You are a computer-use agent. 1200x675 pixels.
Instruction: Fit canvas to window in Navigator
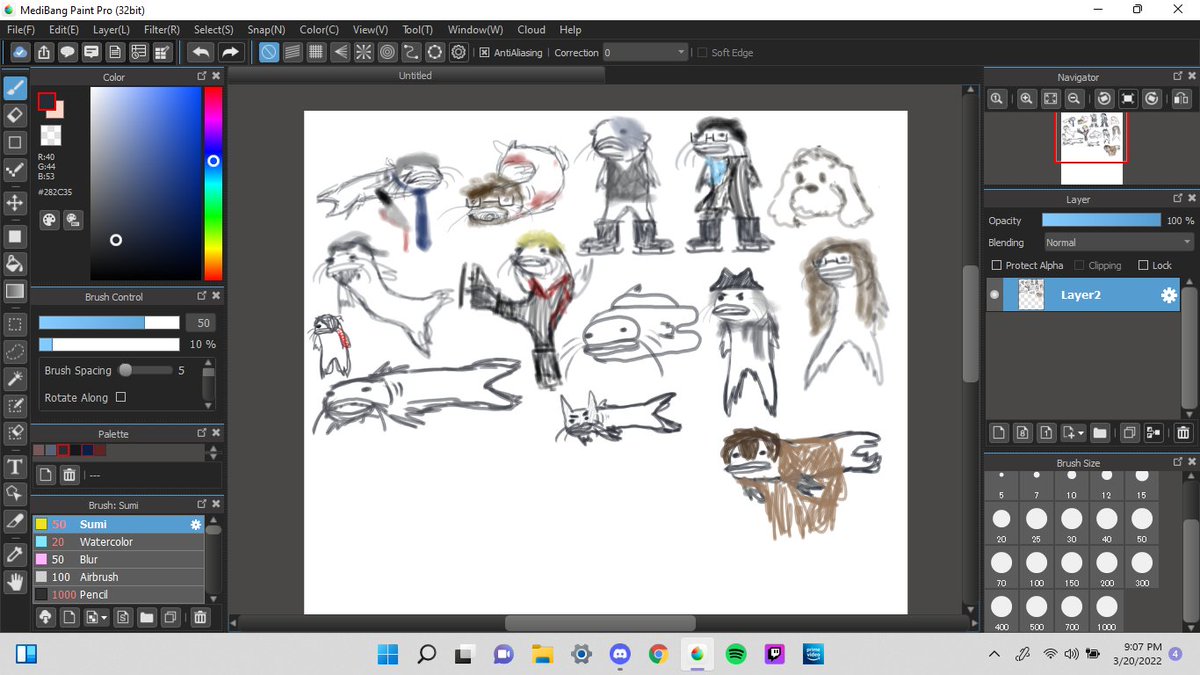[1050, 98]
